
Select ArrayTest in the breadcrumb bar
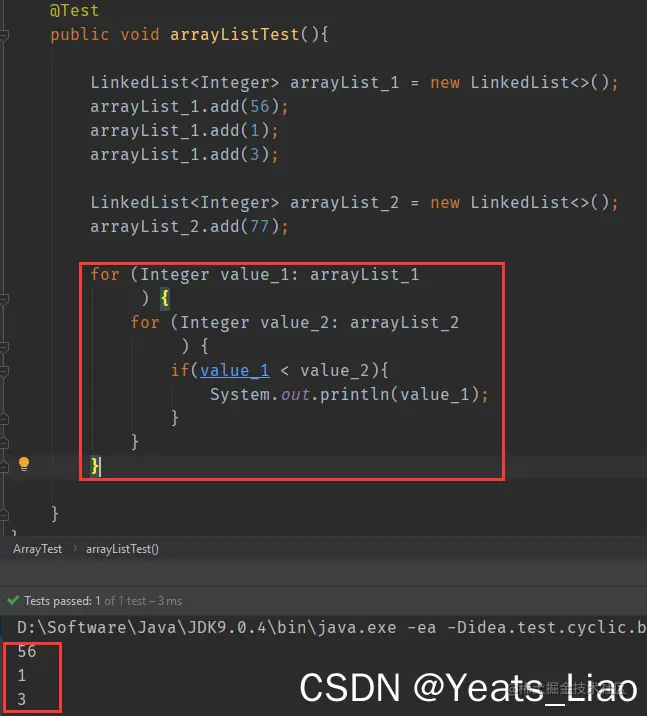(37, 549)
